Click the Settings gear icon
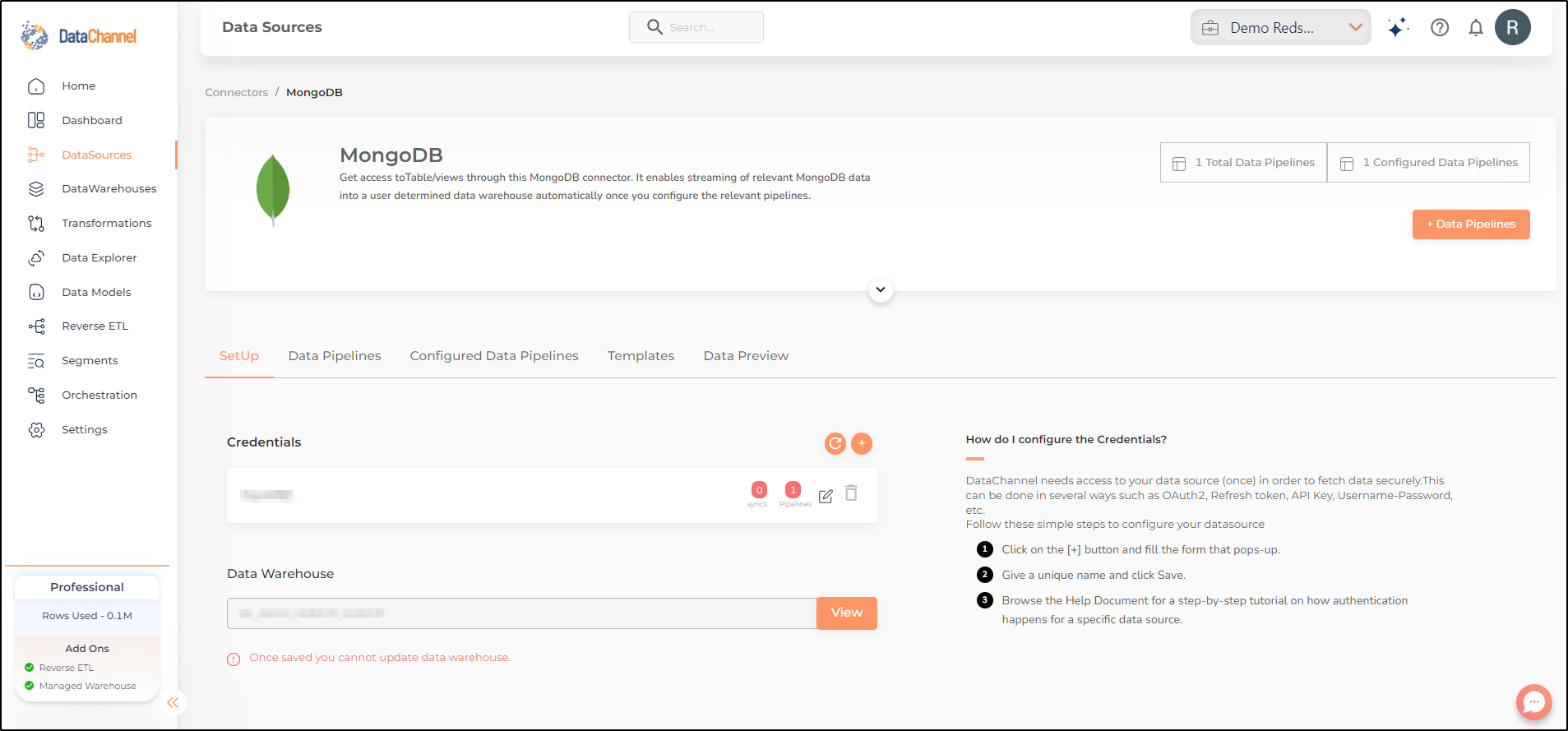The height and width of the screenshot is (731, 1568). [36, 429]
